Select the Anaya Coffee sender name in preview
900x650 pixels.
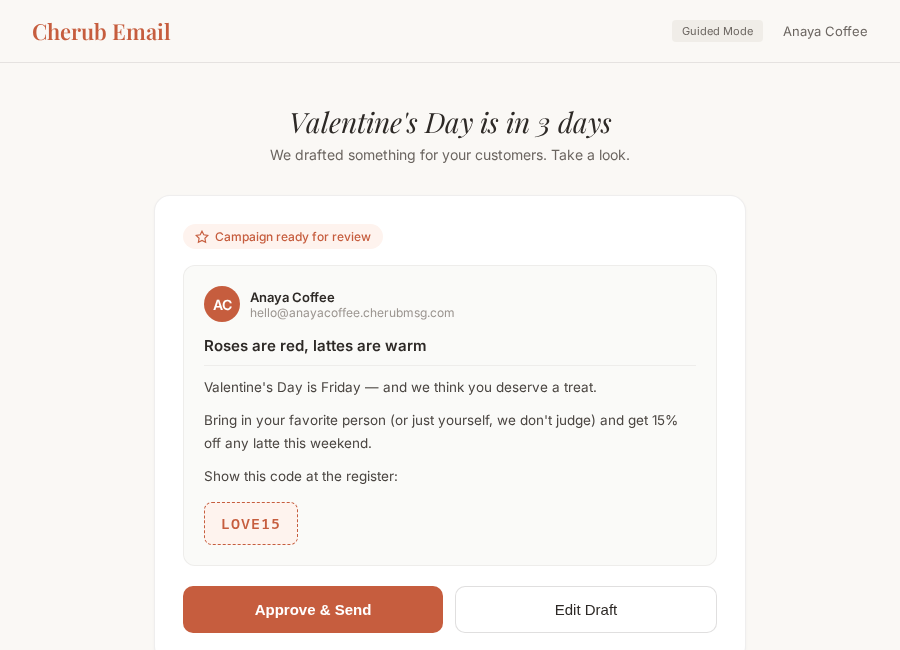(x=292, y=297)
